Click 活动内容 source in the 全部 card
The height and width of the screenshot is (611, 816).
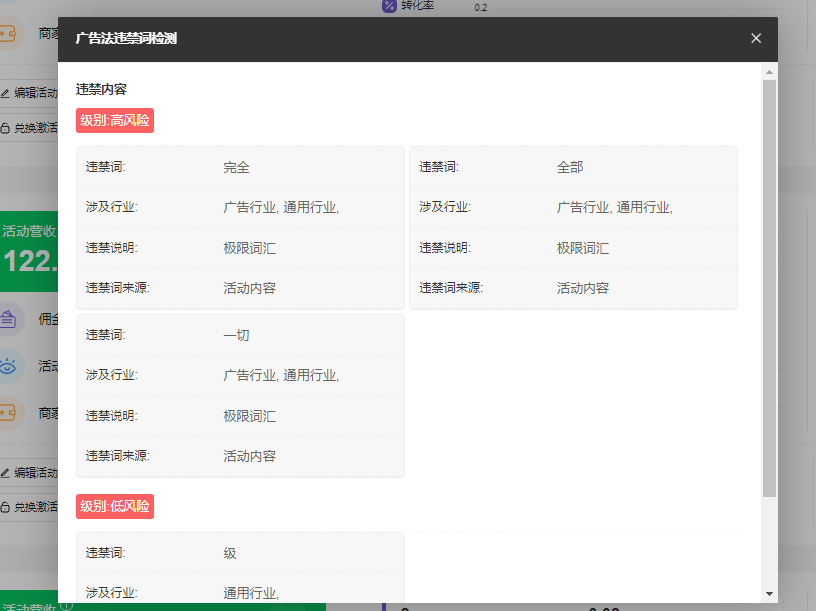point(583,288)
